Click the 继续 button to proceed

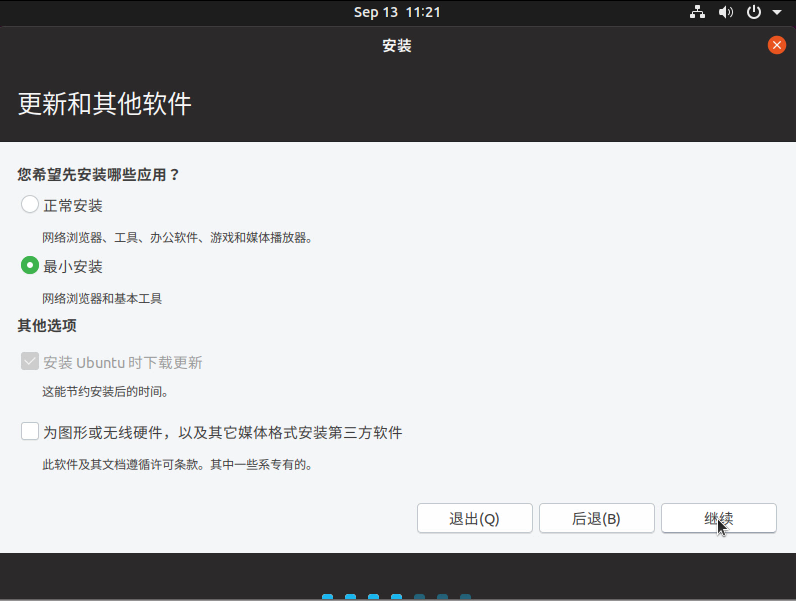pos(719,518)
